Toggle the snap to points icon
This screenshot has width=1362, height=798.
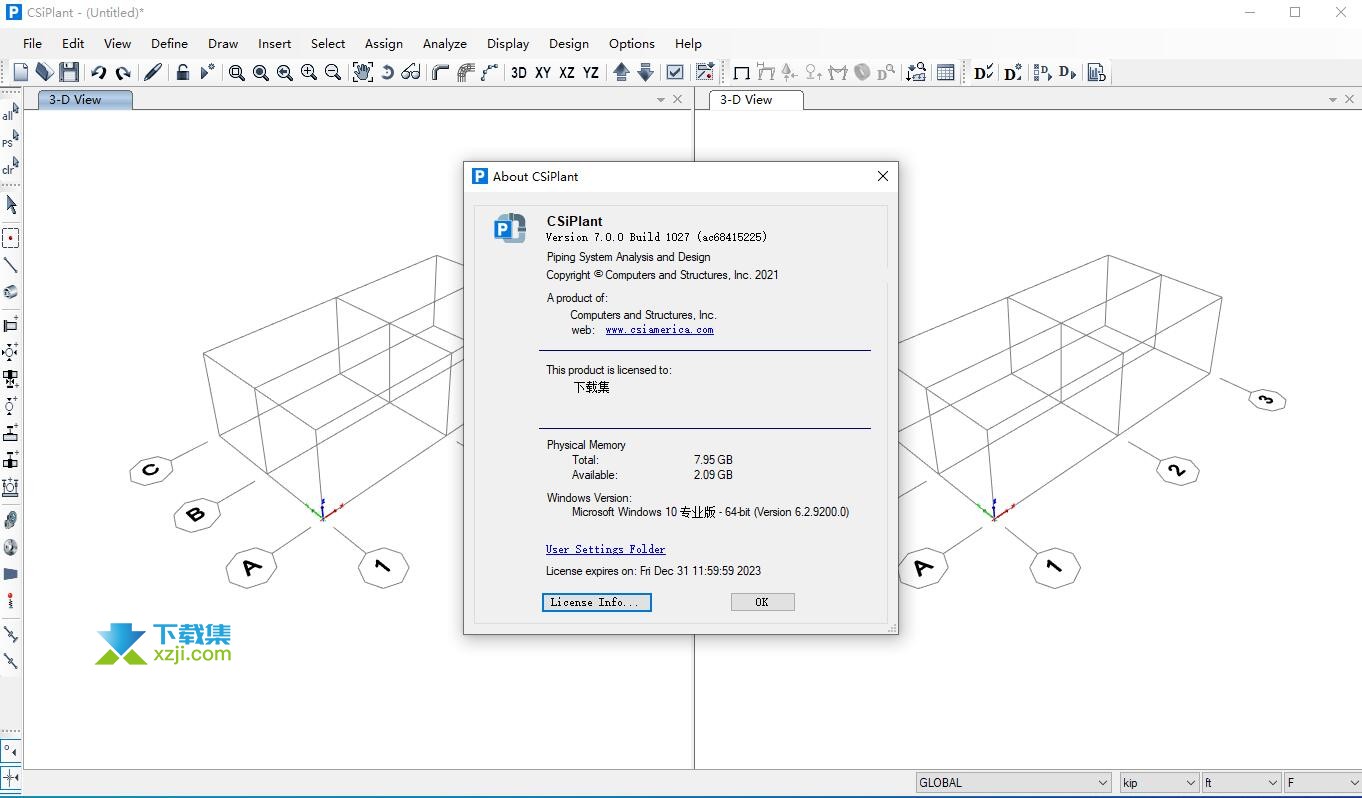point(10,750)
